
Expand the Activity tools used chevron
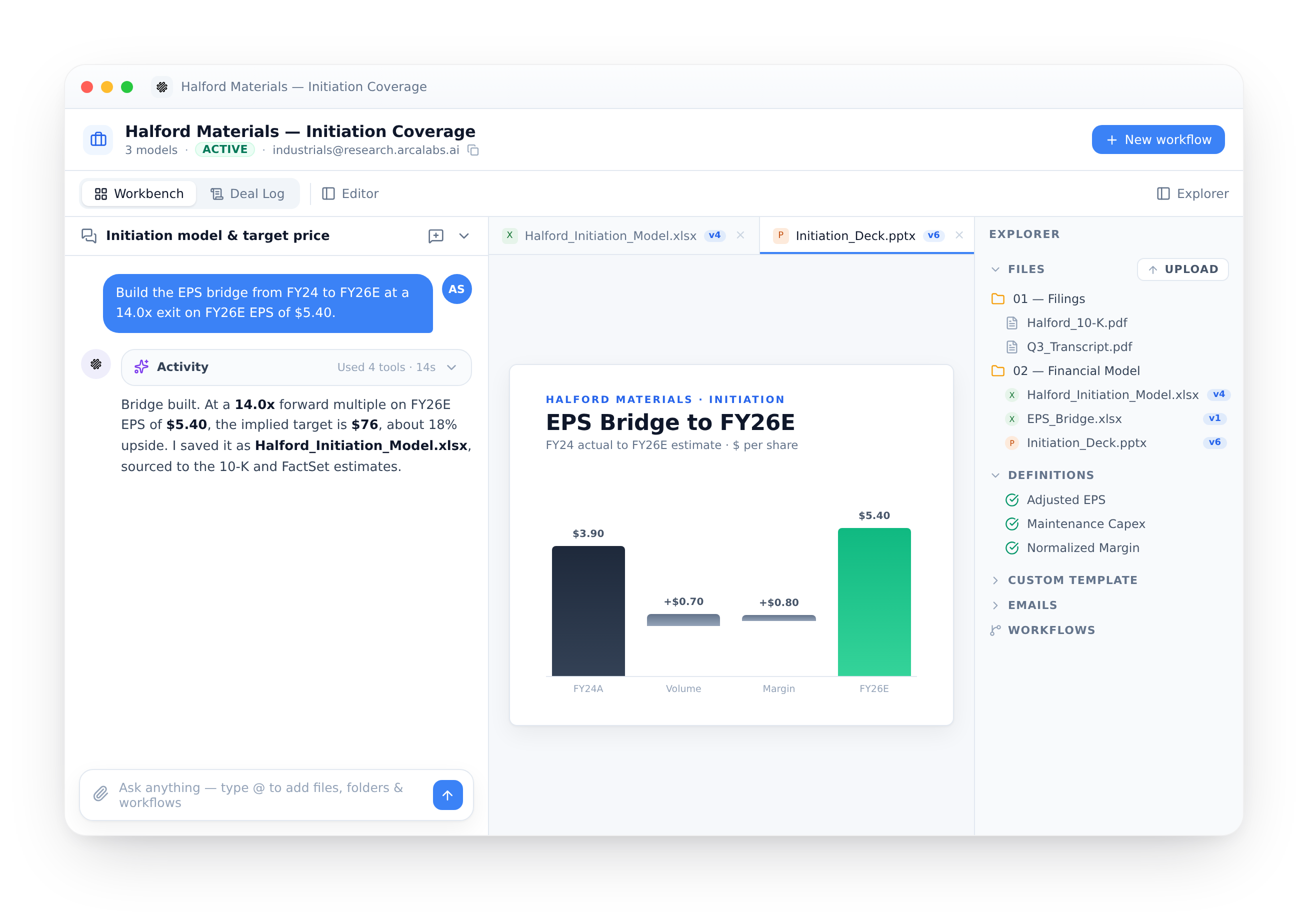(x=452, y=367)
